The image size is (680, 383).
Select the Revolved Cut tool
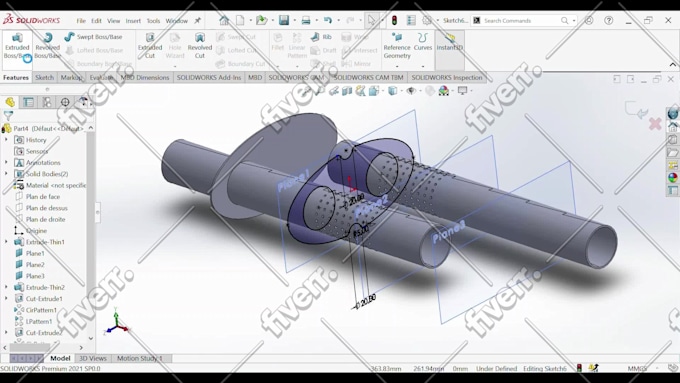(x=199, y=47)
